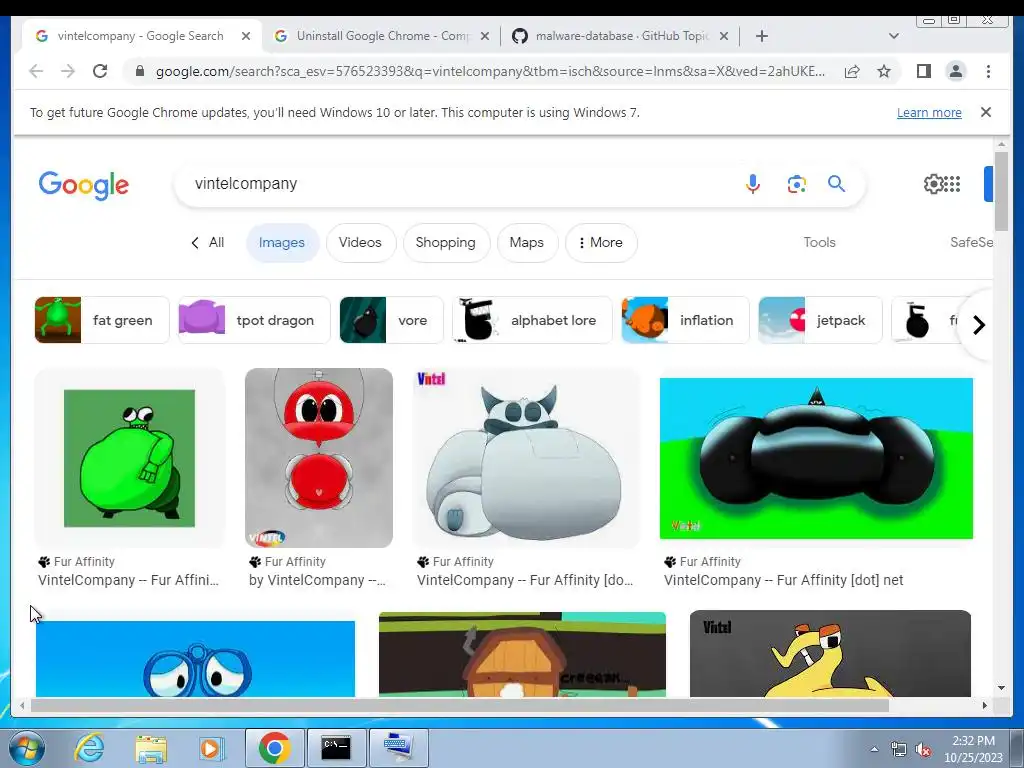Start voice search with the microphone icon
This screenshot has width=1024, height=768.
pyautogui.click(x=752, y=184)
